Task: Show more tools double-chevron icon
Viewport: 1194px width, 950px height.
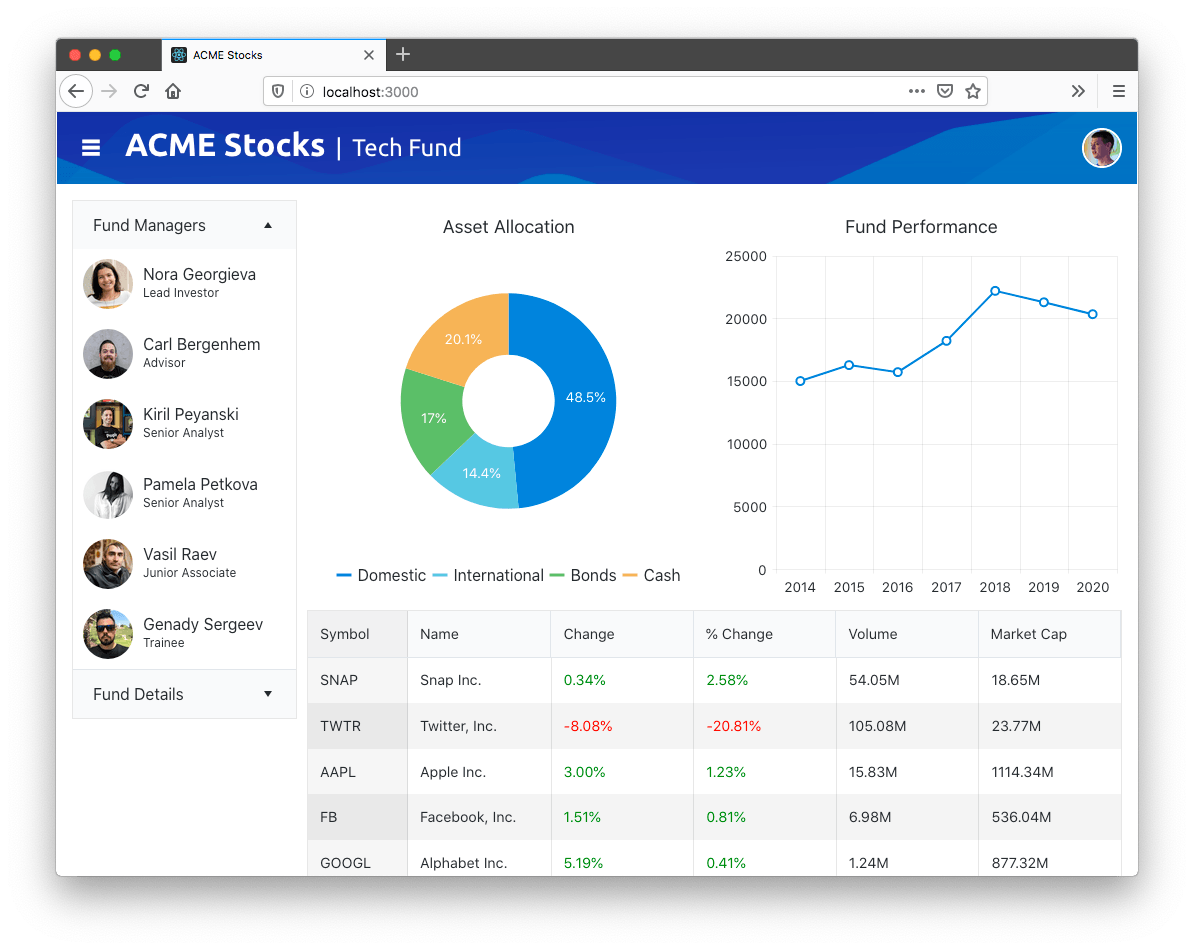Action: coord(1077,91)
